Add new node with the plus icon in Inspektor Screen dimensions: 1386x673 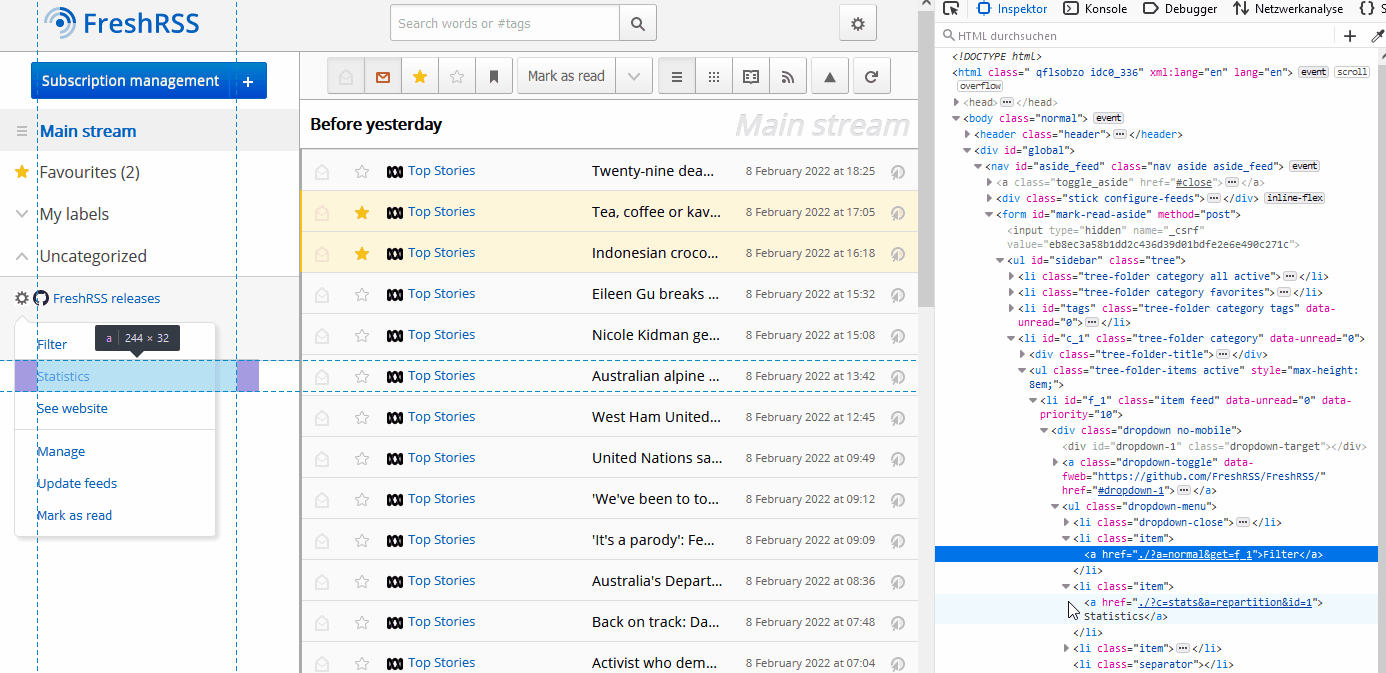1350,36
